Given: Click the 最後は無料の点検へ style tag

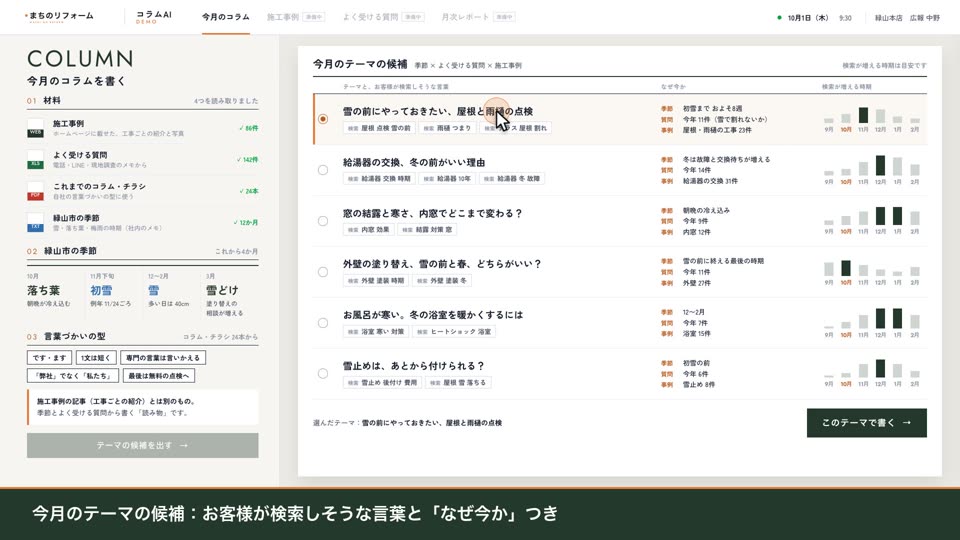Looking at the screenshot, I should pos(159,376).
